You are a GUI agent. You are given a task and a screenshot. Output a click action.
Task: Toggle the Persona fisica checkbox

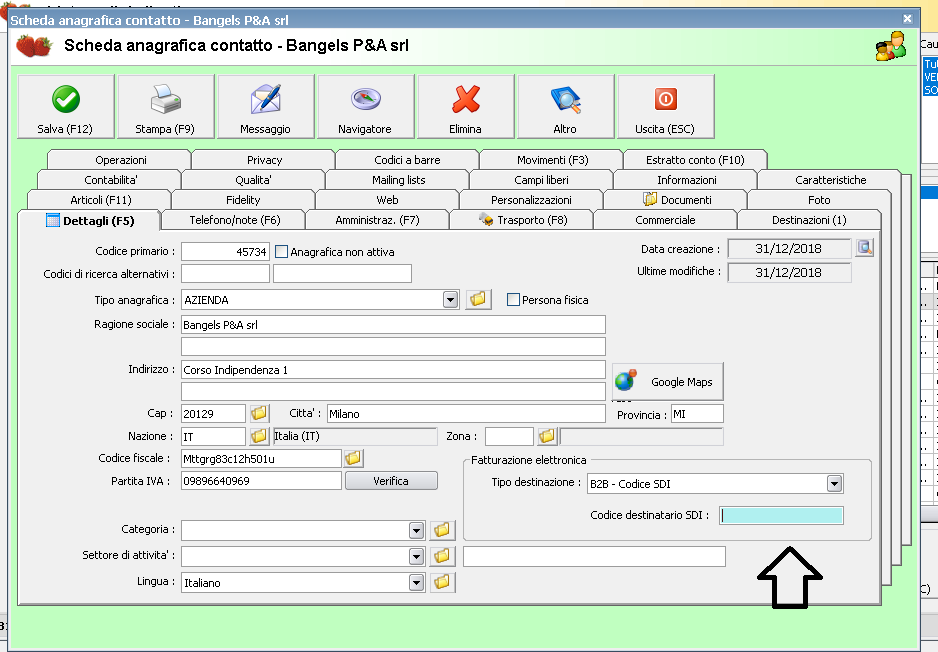(513, 300)
